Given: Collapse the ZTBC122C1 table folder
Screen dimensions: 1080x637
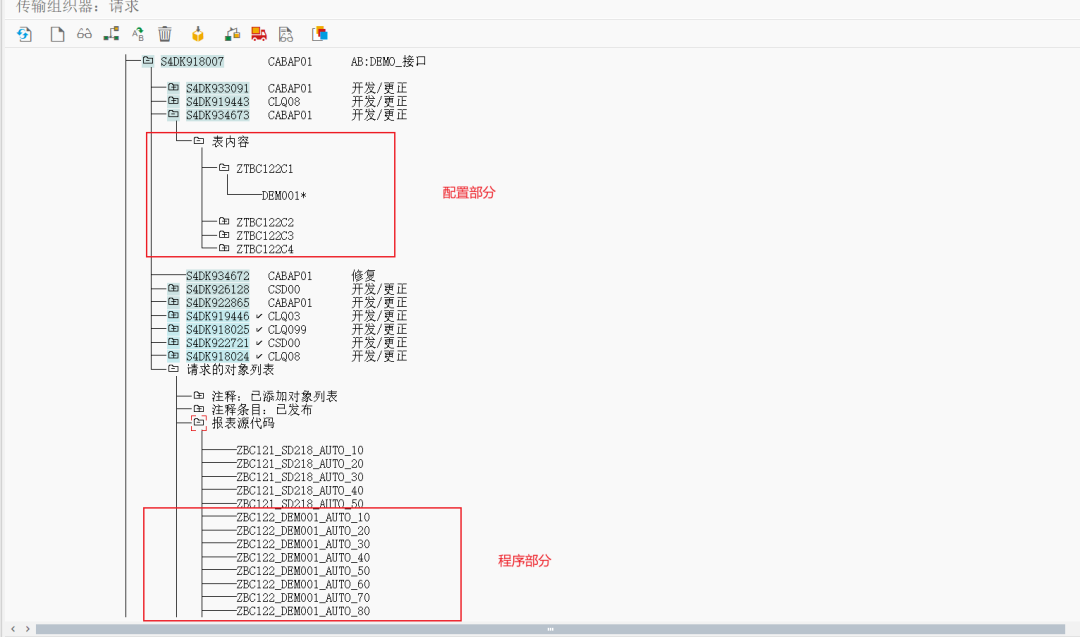Looking at the screenshot, I should [x=224, y=167].
